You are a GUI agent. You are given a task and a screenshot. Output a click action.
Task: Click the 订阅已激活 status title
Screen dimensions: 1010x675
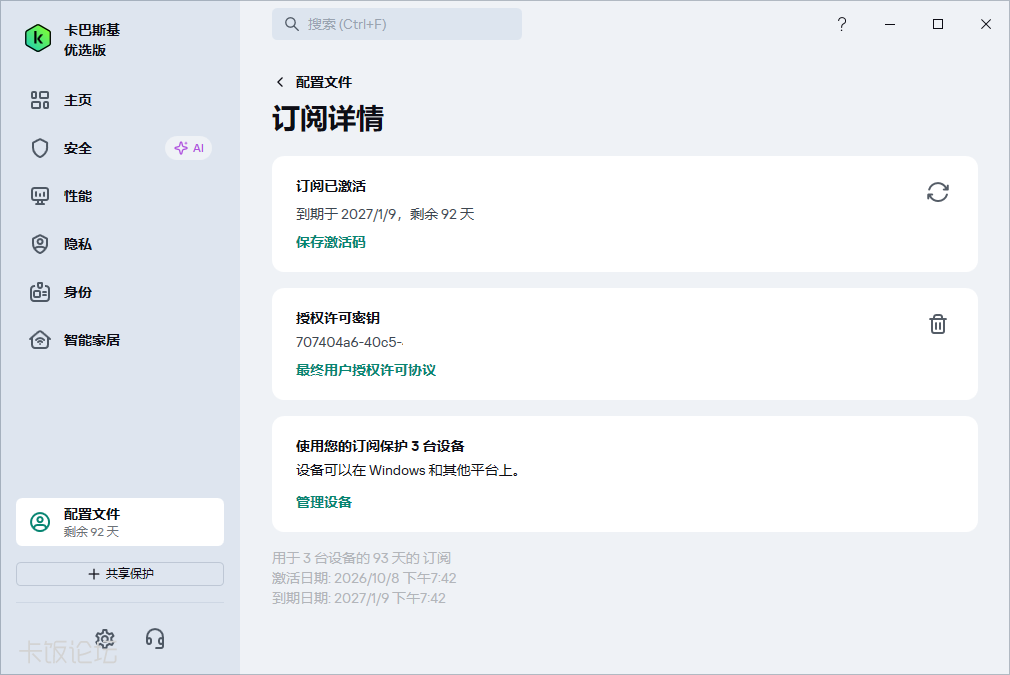[x=331, y=187]
